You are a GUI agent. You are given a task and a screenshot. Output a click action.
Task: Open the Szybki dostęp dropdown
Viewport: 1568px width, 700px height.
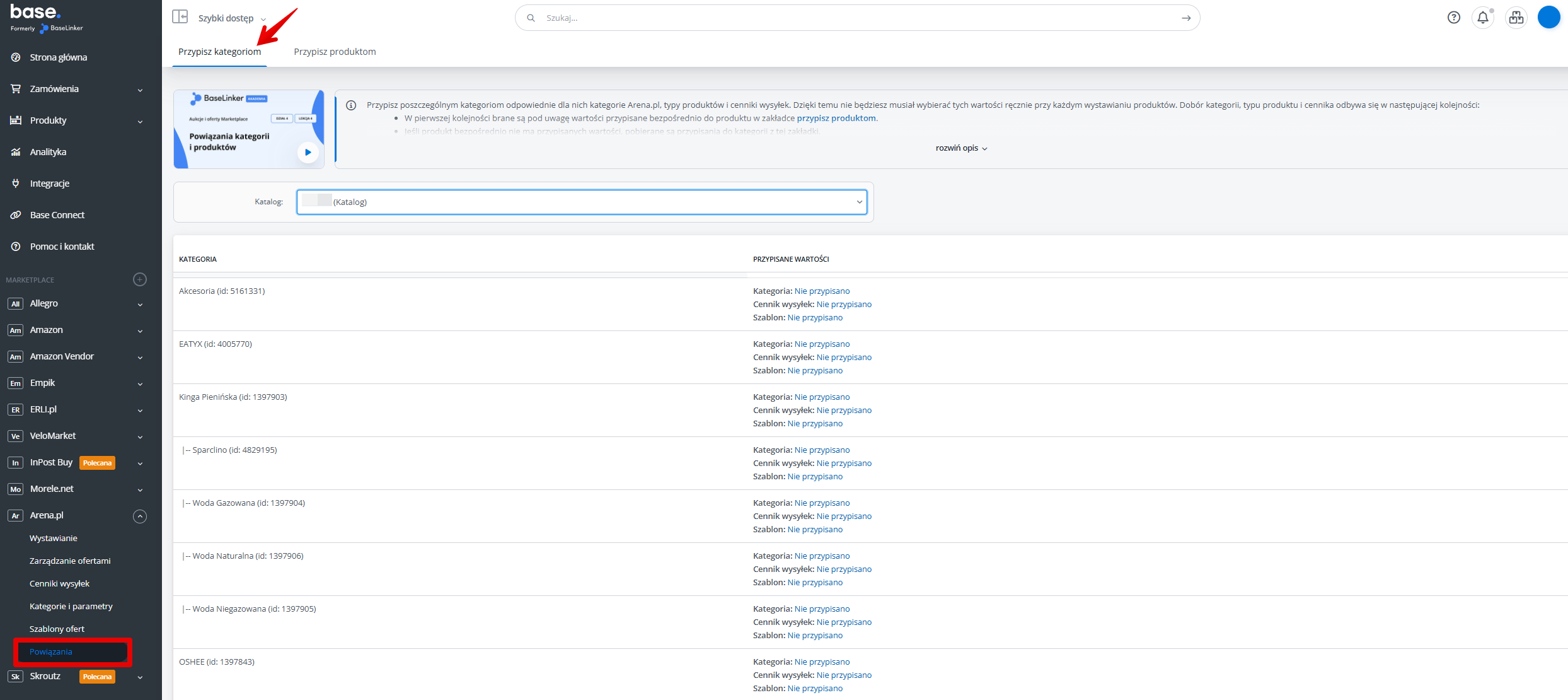[231, 18]
